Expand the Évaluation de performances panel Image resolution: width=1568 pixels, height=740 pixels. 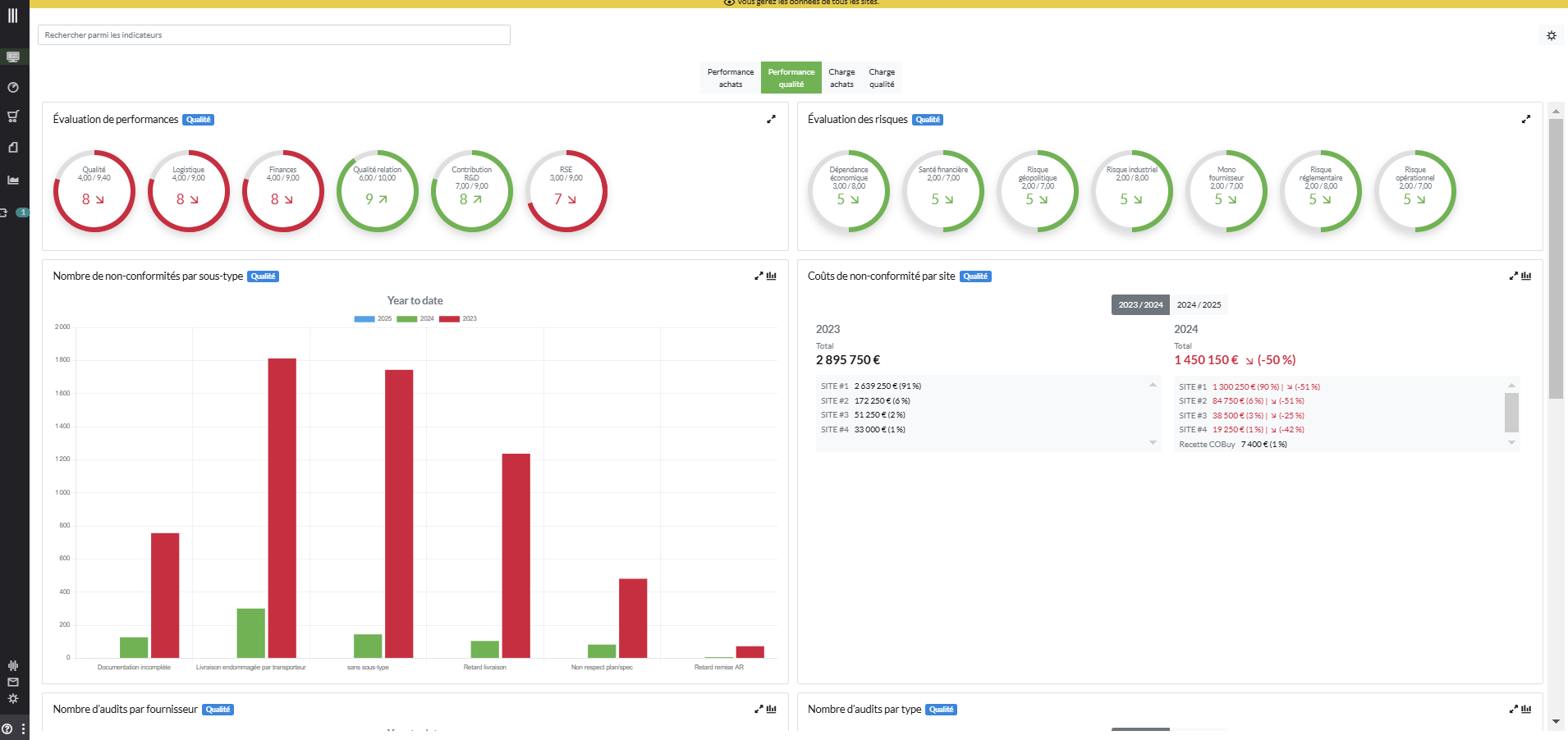[x=771, y=119]
